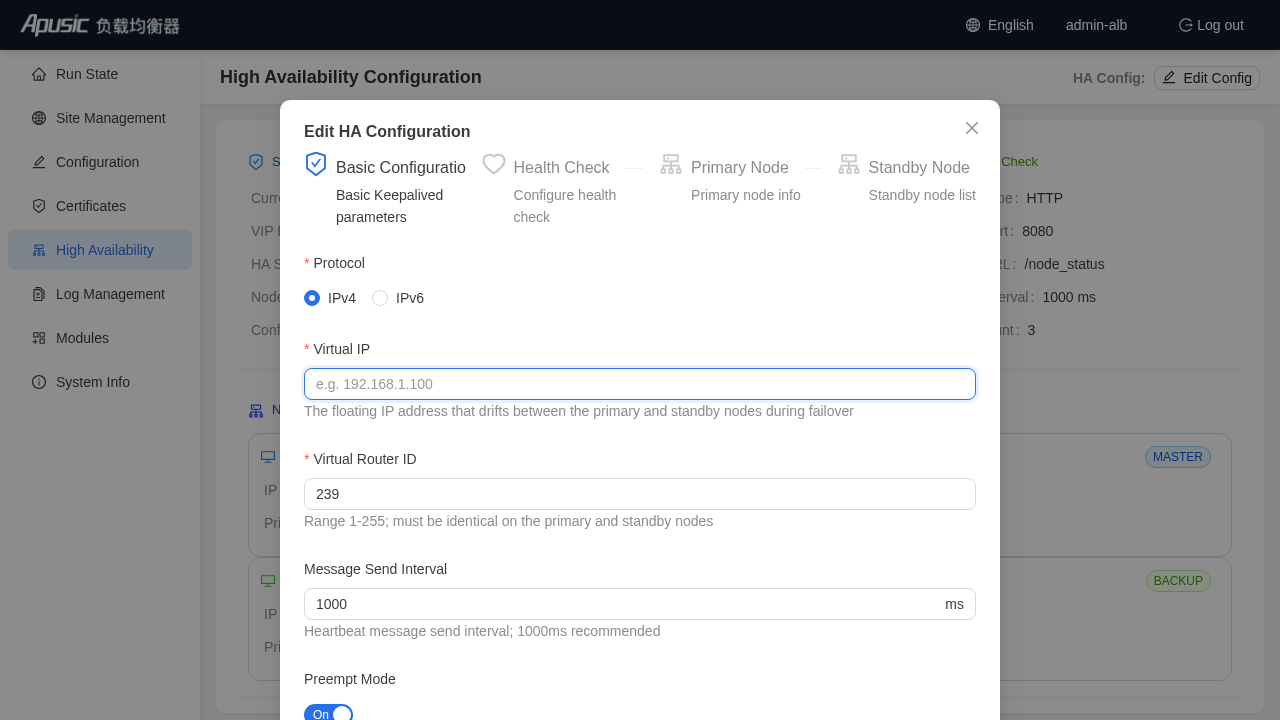
Task: Click the Health Check heart step icon
Action: 494,164
